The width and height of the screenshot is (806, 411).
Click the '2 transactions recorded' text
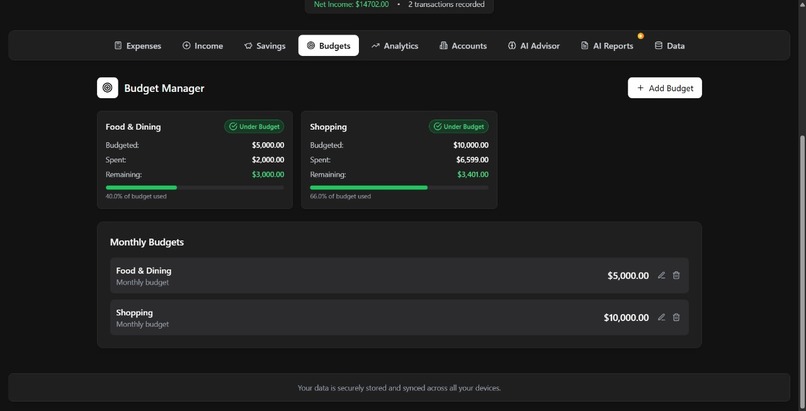tap(446, 4)
